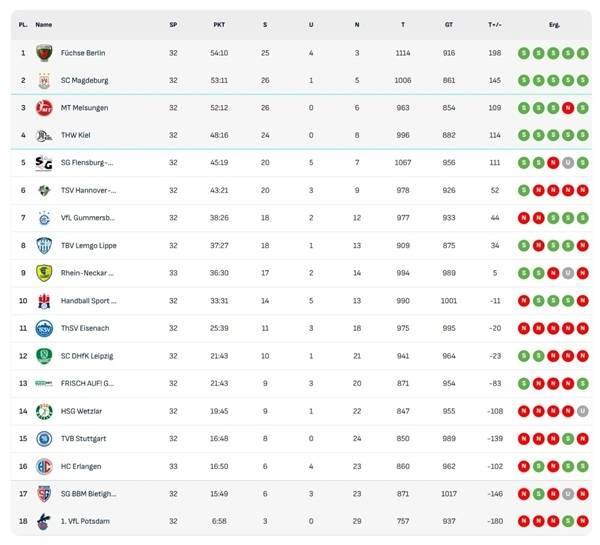600x545 pixels.
Task: Click the VfL Gummersbach crest icon
Action: (44, 218)
